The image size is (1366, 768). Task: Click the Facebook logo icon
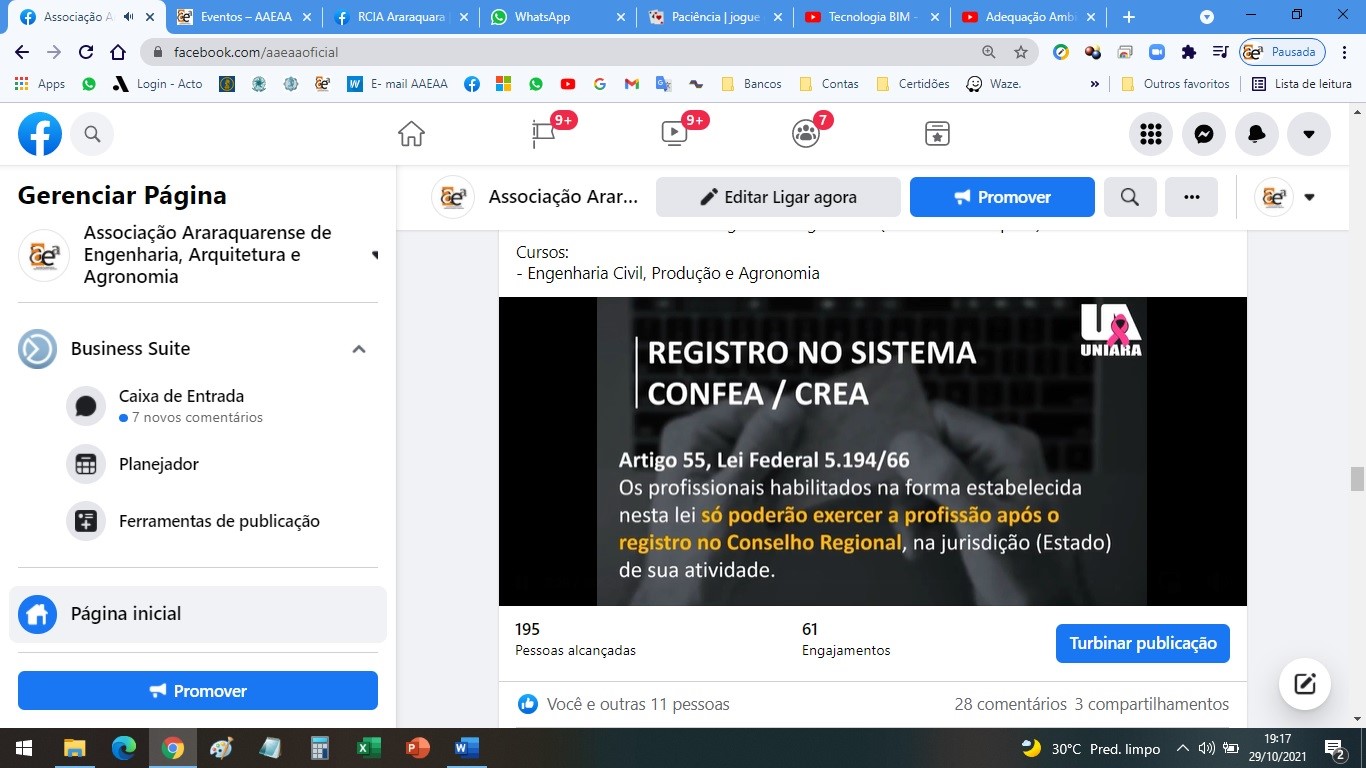coord(40,134)
